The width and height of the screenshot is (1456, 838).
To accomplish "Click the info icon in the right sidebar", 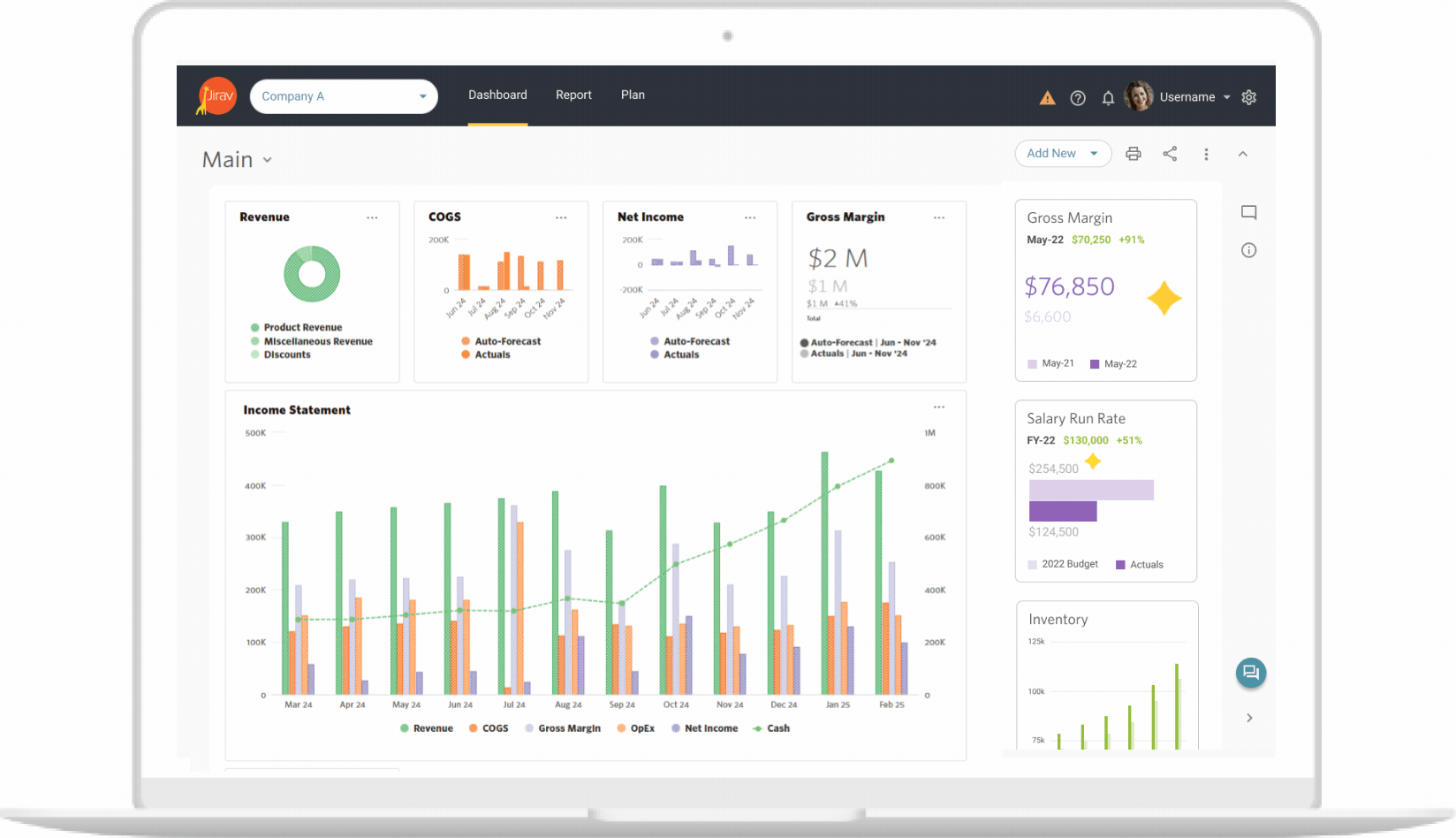I will (1248, 250).
